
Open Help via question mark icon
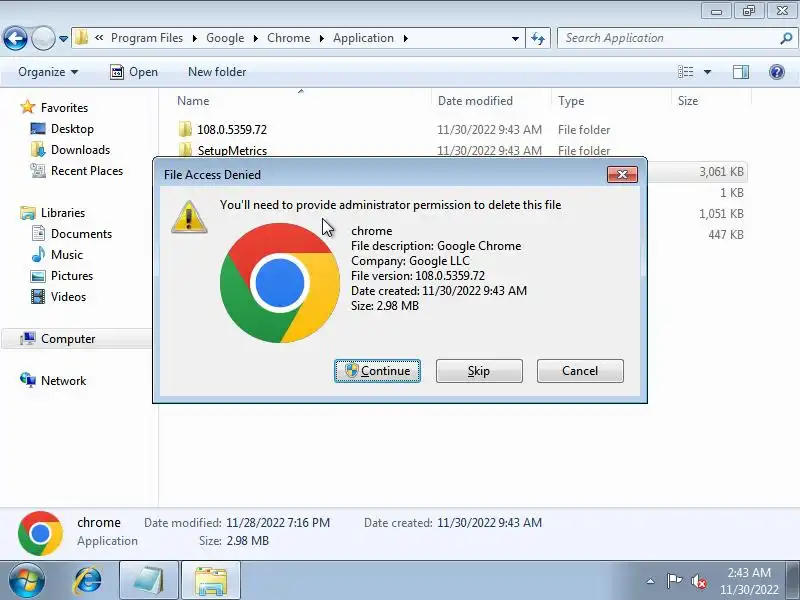pyautogui.click(x=777, y=72)
